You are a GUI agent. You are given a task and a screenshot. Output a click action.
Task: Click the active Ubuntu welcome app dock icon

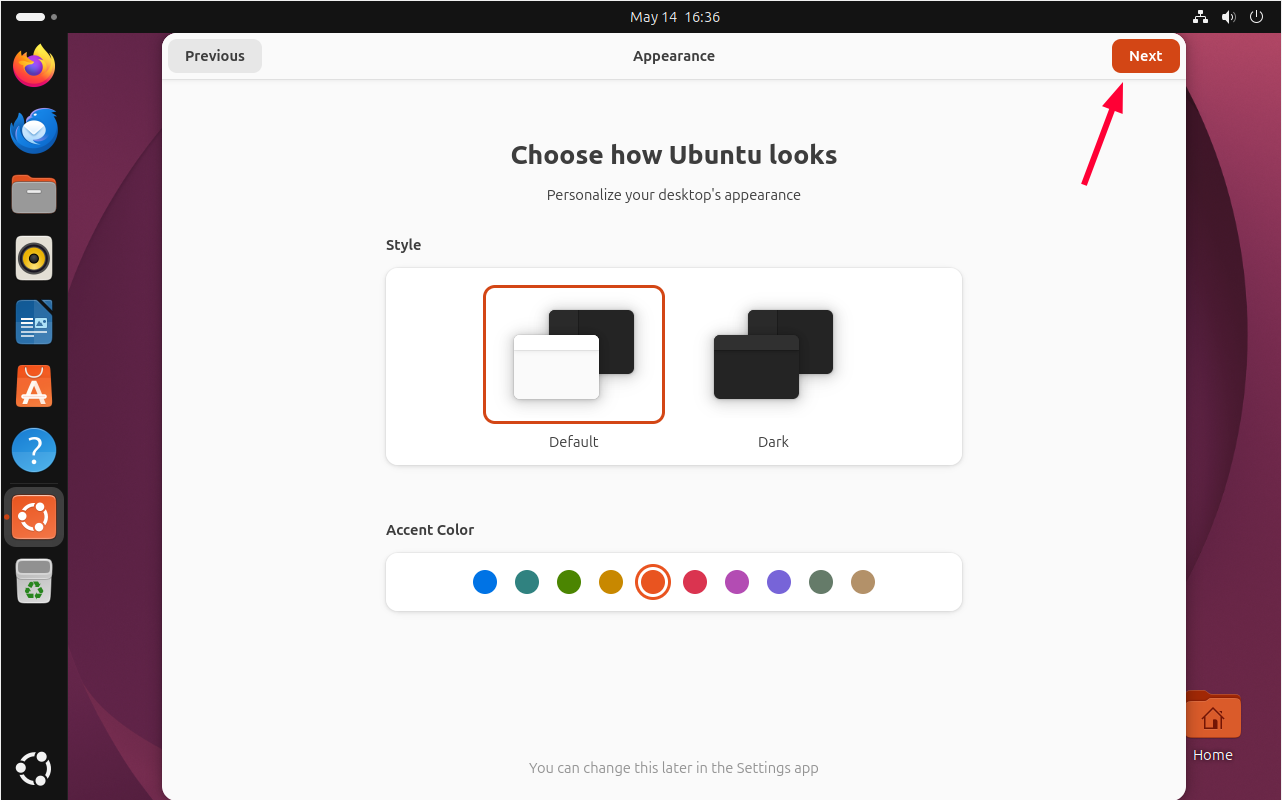coord(34,517)
